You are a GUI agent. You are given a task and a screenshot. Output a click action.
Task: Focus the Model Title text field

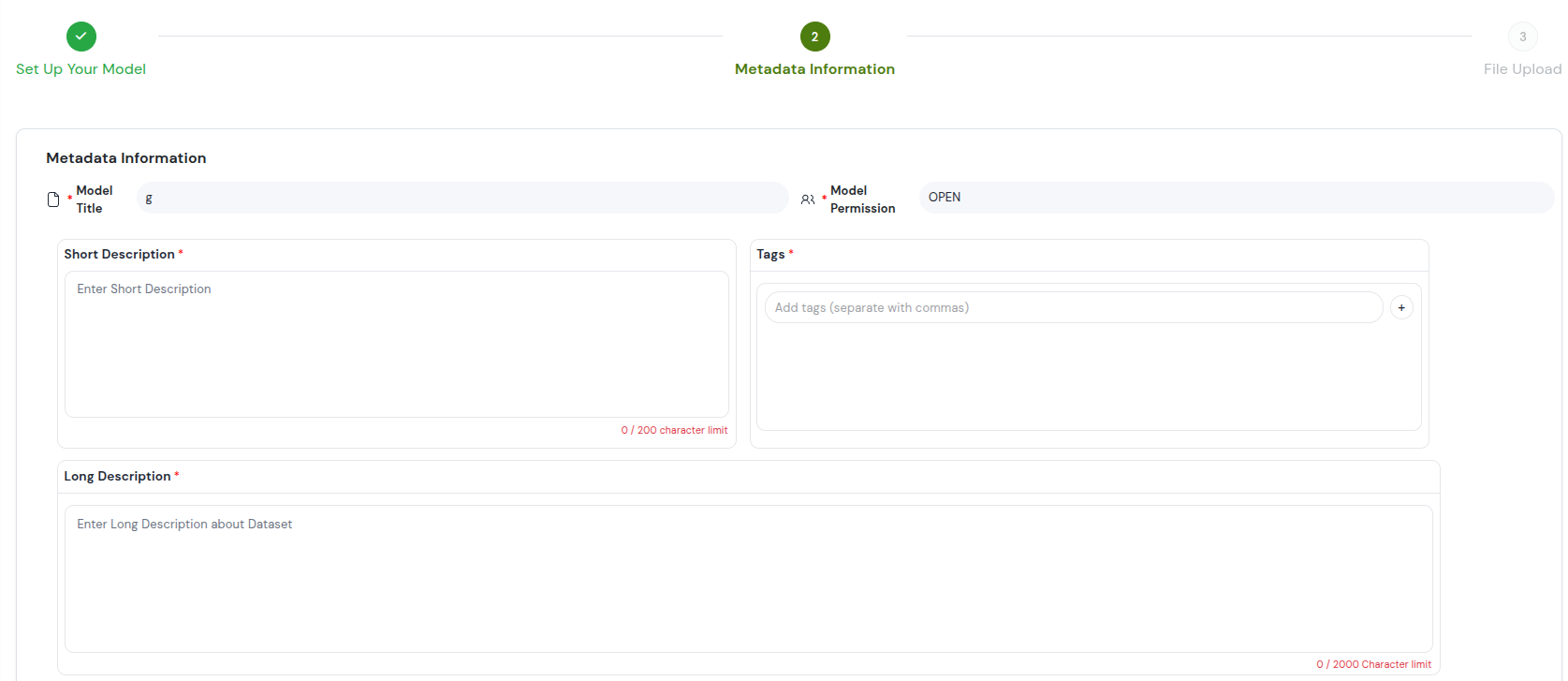coord(462,198)
